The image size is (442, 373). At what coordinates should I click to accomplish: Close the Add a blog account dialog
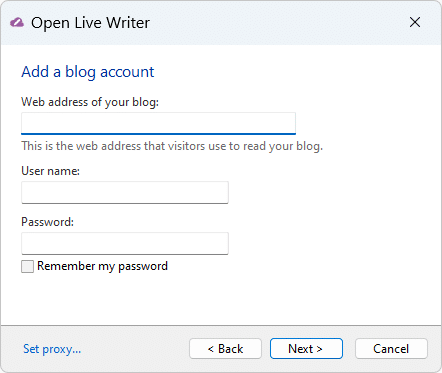[415, 22]
